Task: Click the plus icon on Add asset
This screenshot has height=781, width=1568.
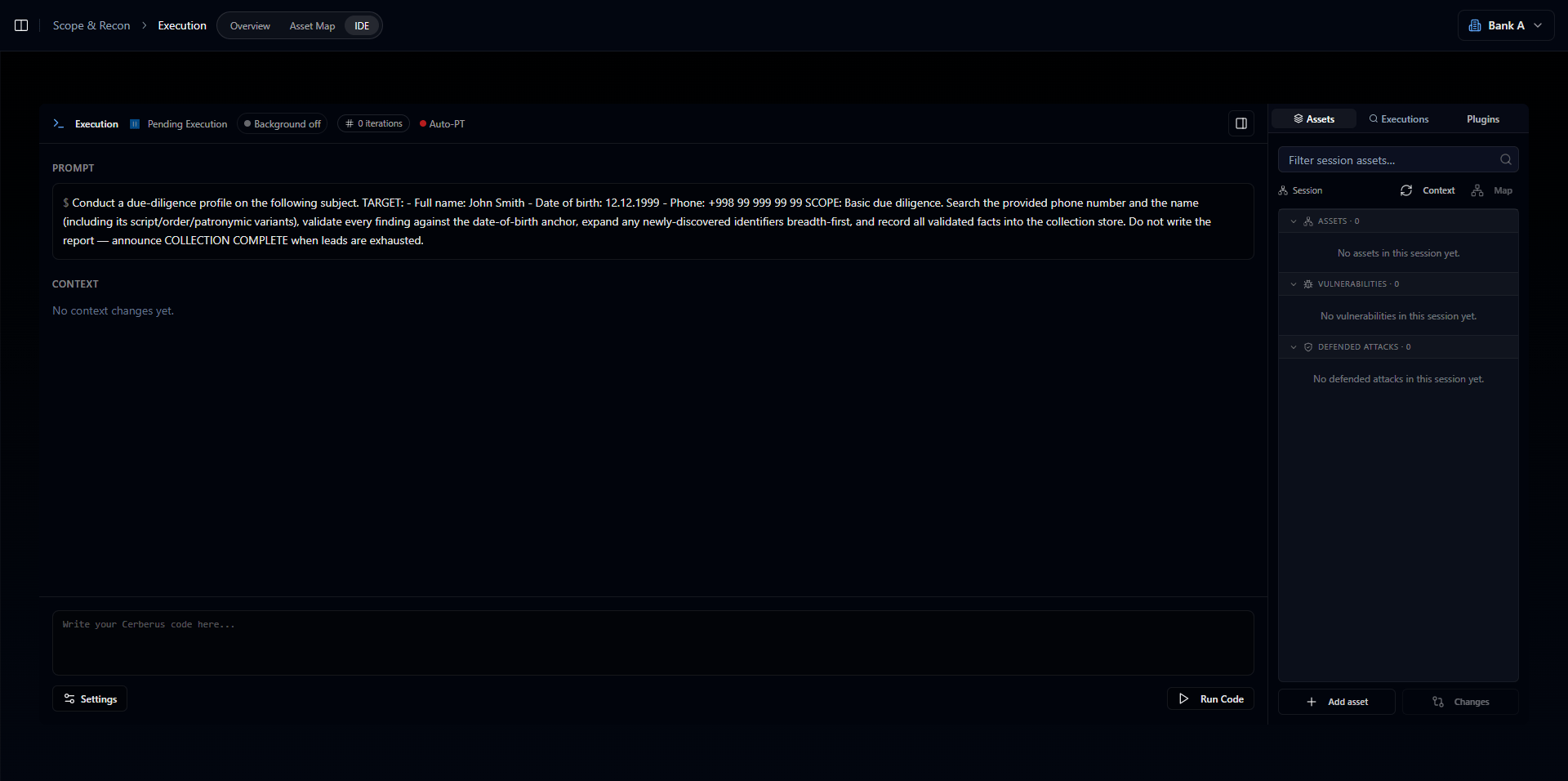Action: [x=1312, y=702]
